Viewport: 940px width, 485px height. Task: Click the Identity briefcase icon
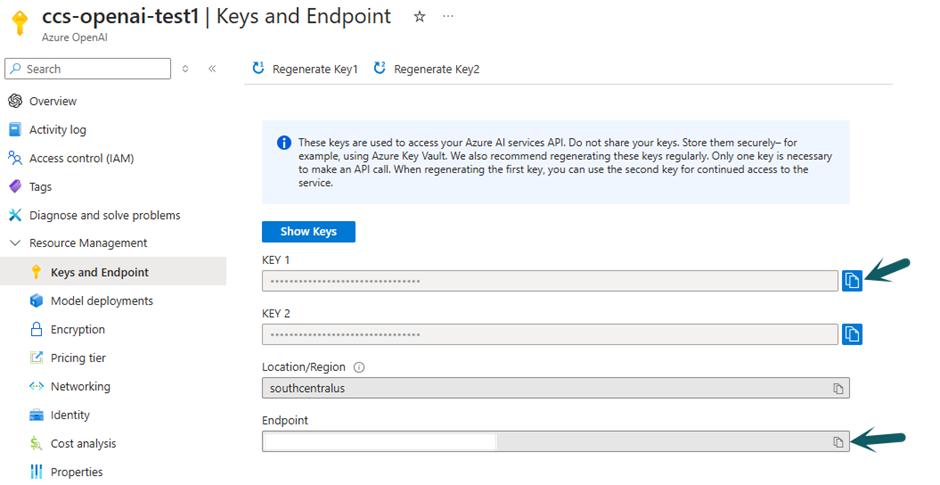pos(36,415)
